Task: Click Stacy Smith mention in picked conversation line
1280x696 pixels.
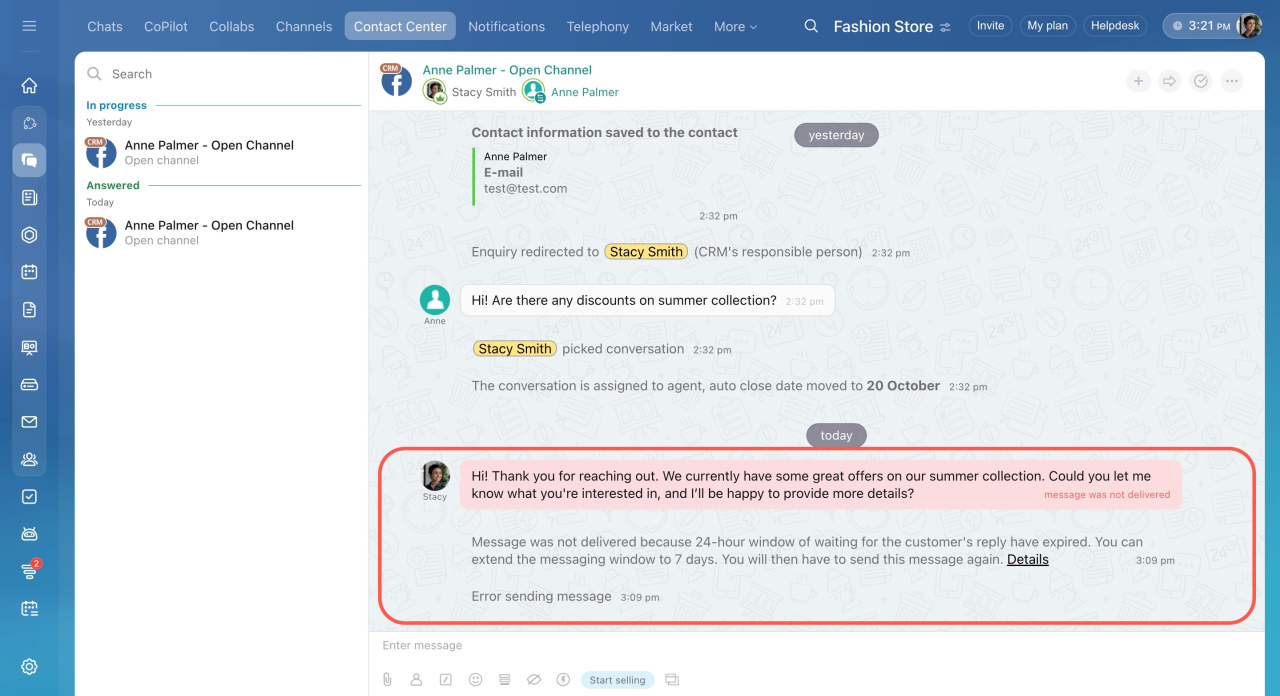Action: tap(515, 349)
